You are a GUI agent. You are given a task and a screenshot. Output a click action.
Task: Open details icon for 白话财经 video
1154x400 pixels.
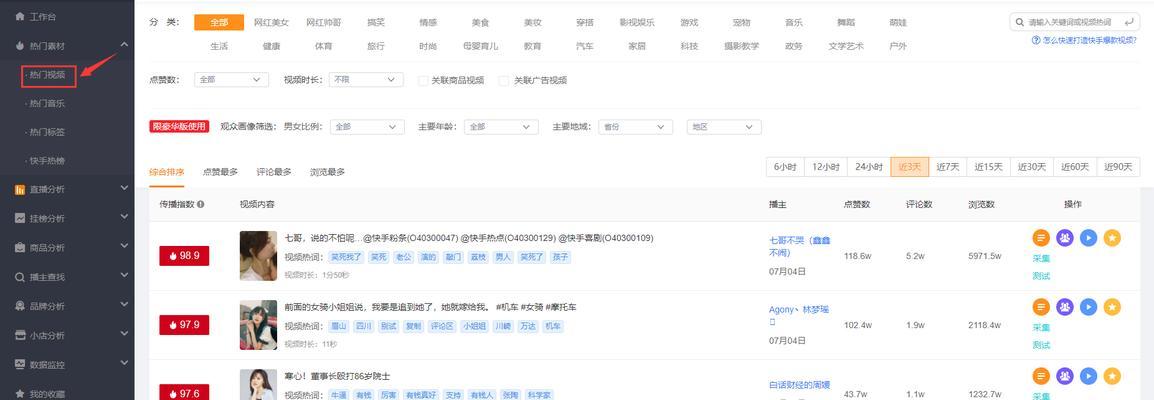click(x=1041, y=376)
